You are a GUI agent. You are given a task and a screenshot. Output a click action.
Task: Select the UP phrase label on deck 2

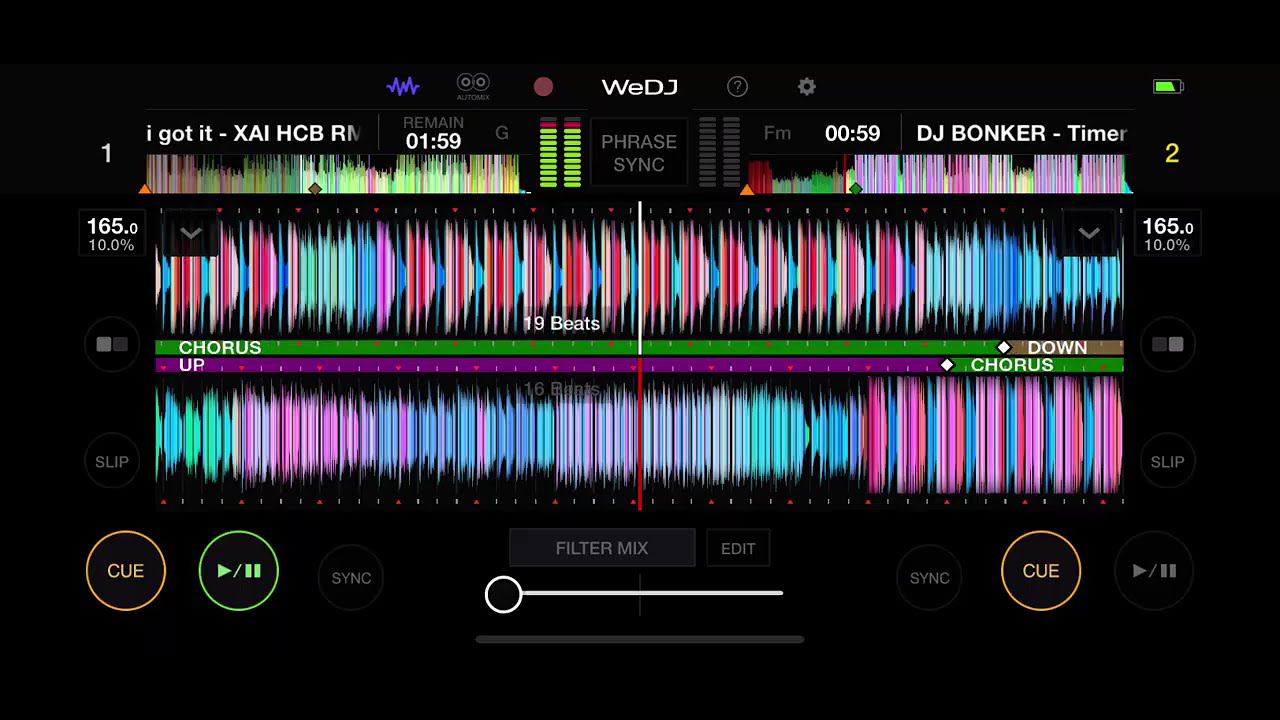(192, 366)
